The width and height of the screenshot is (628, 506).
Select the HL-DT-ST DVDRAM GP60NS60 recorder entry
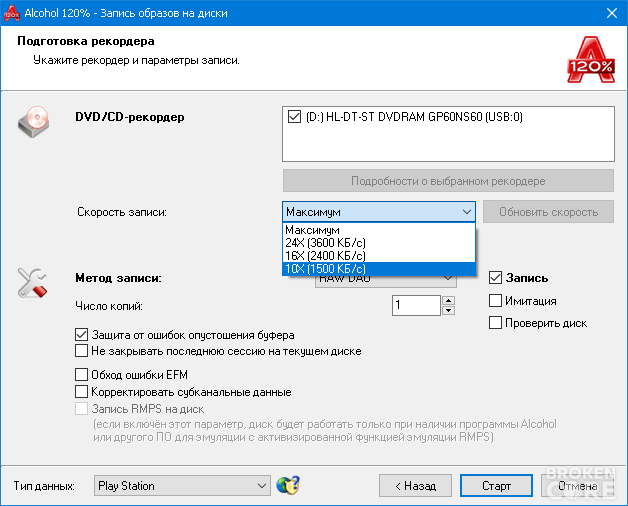[414, 117]
